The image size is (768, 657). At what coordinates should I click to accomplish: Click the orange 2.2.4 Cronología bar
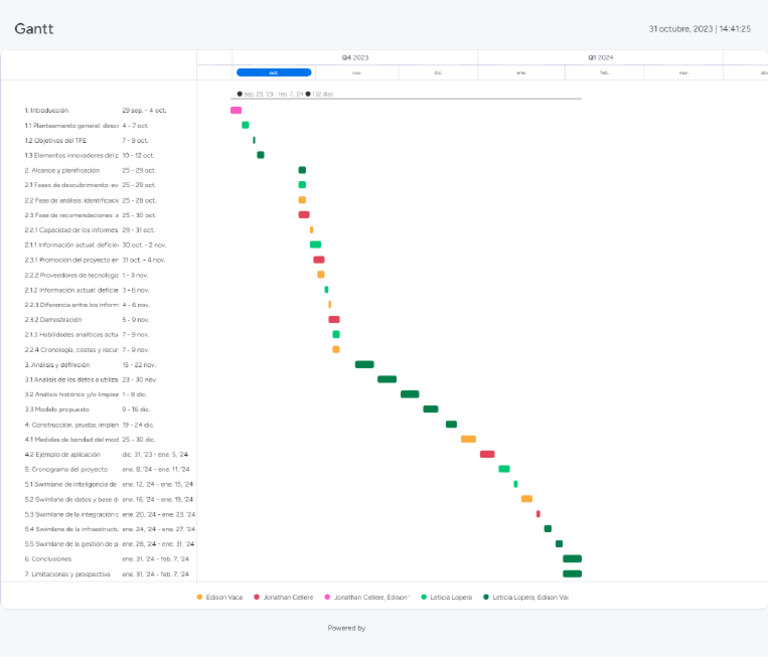click(x=336, y=349)
